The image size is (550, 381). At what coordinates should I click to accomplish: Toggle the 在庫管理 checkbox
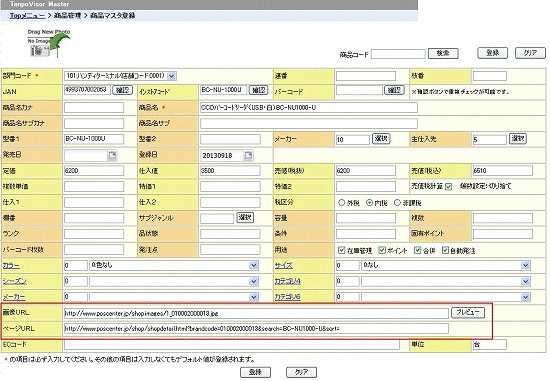pyautogui.click(x=341, y=250)
